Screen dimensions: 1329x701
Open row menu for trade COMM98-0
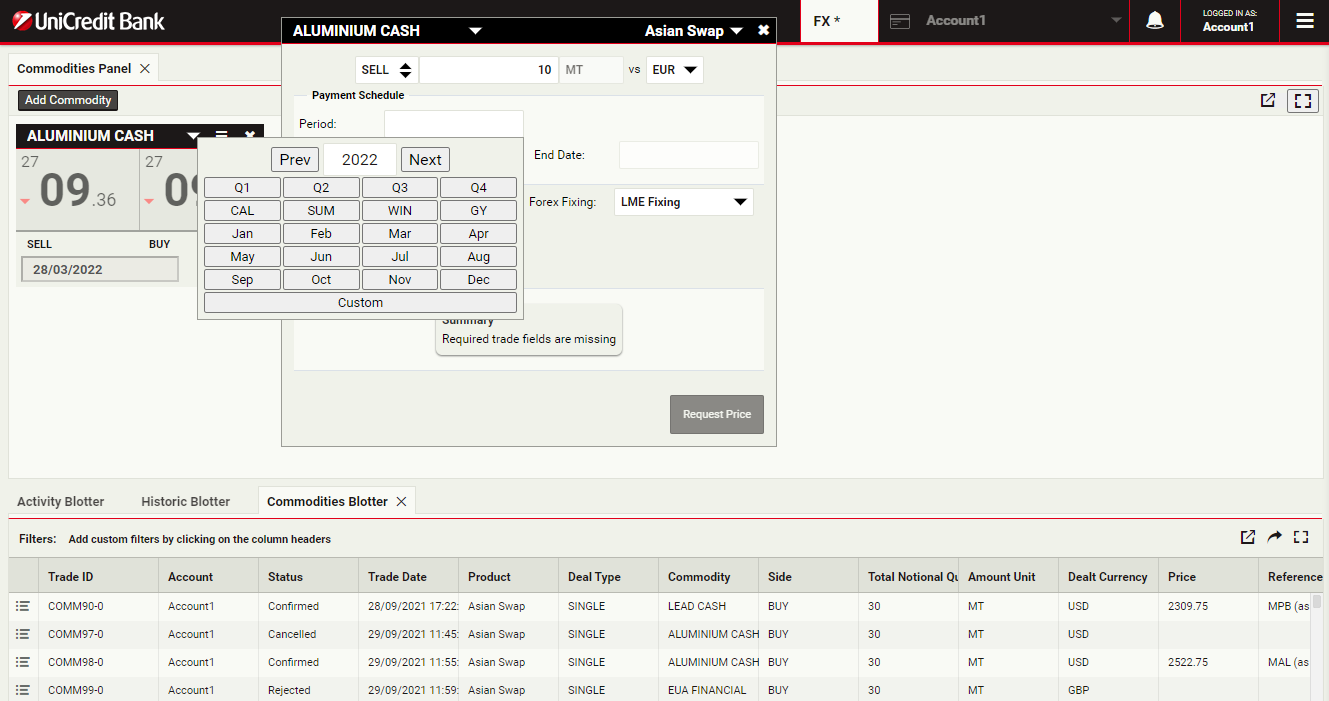coord(23,662)
